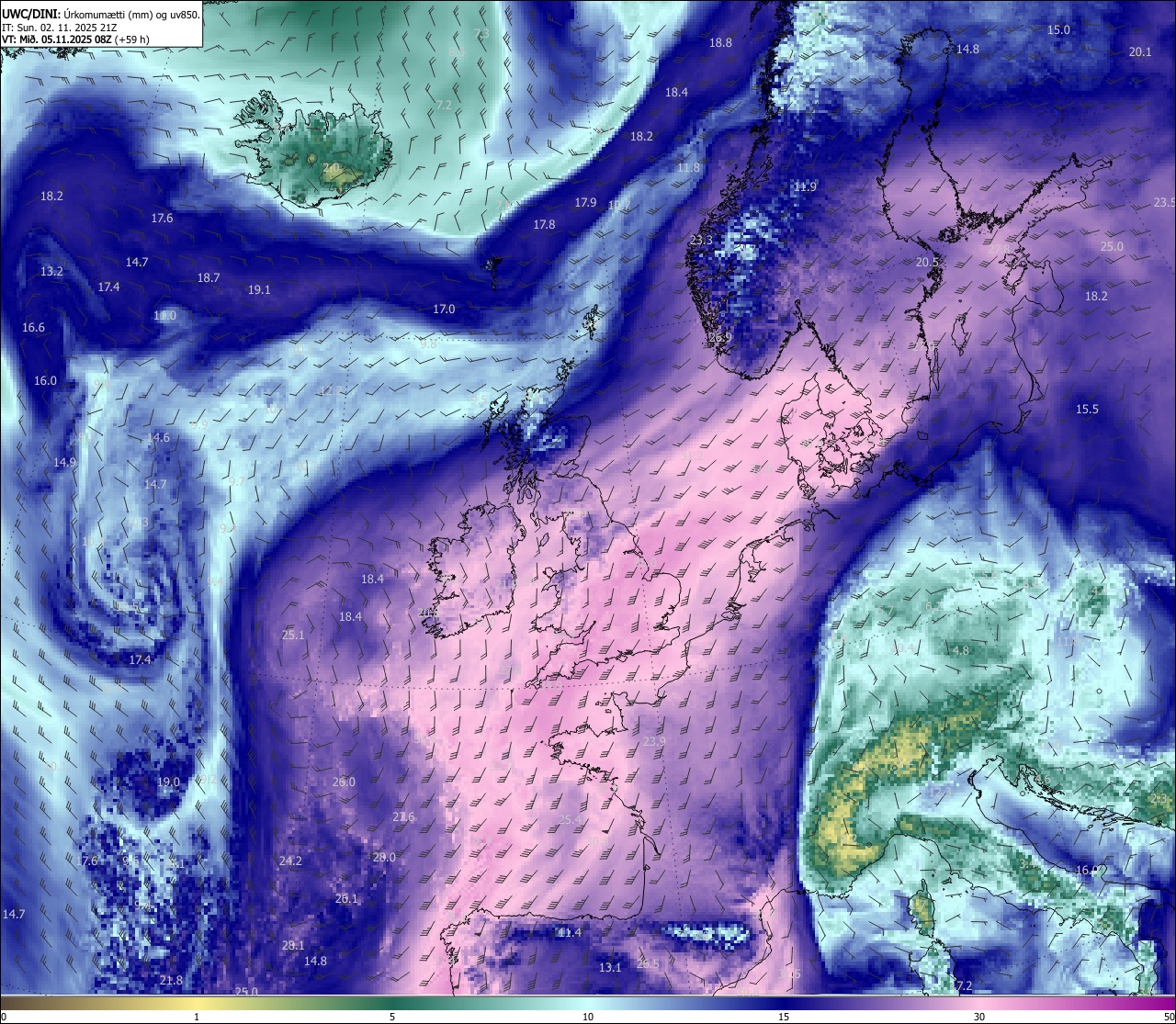
Task: Click the yellow section of the color scale
Action: coord(197,1003)
